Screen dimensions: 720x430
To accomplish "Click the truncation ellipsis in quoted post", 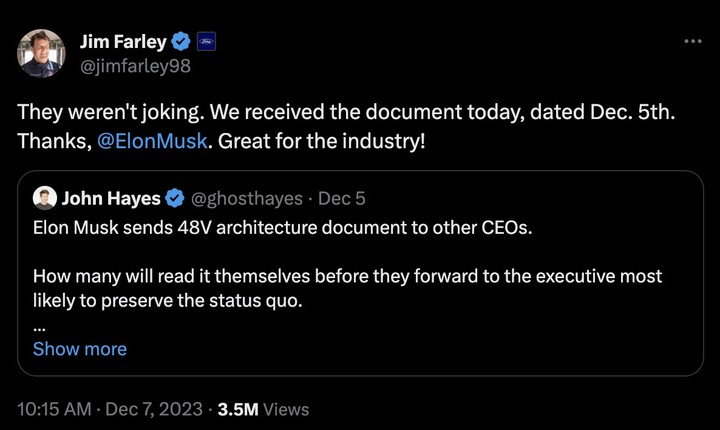I will (39, 325).
